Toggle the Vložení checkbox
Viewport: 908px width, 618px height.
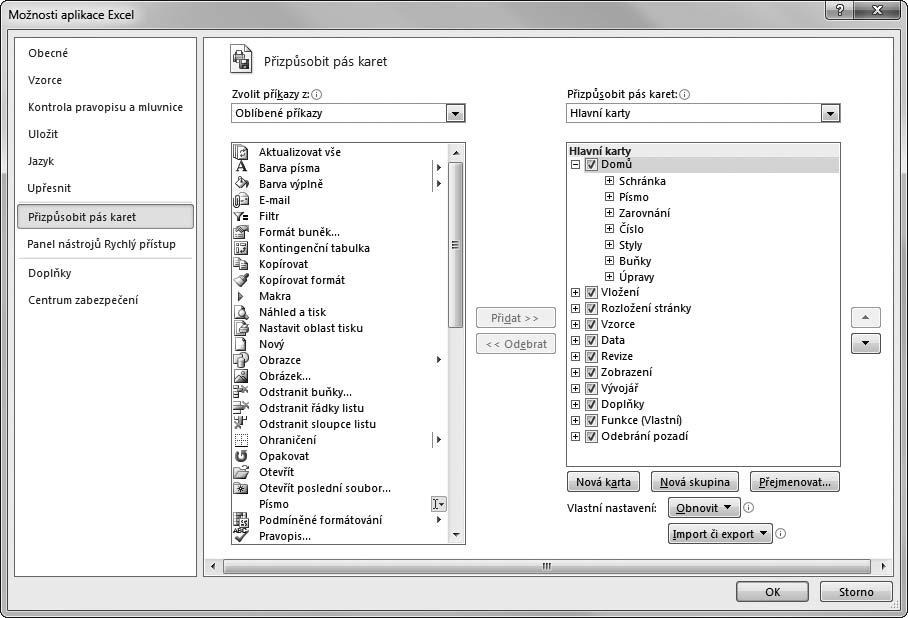[591, 292]
